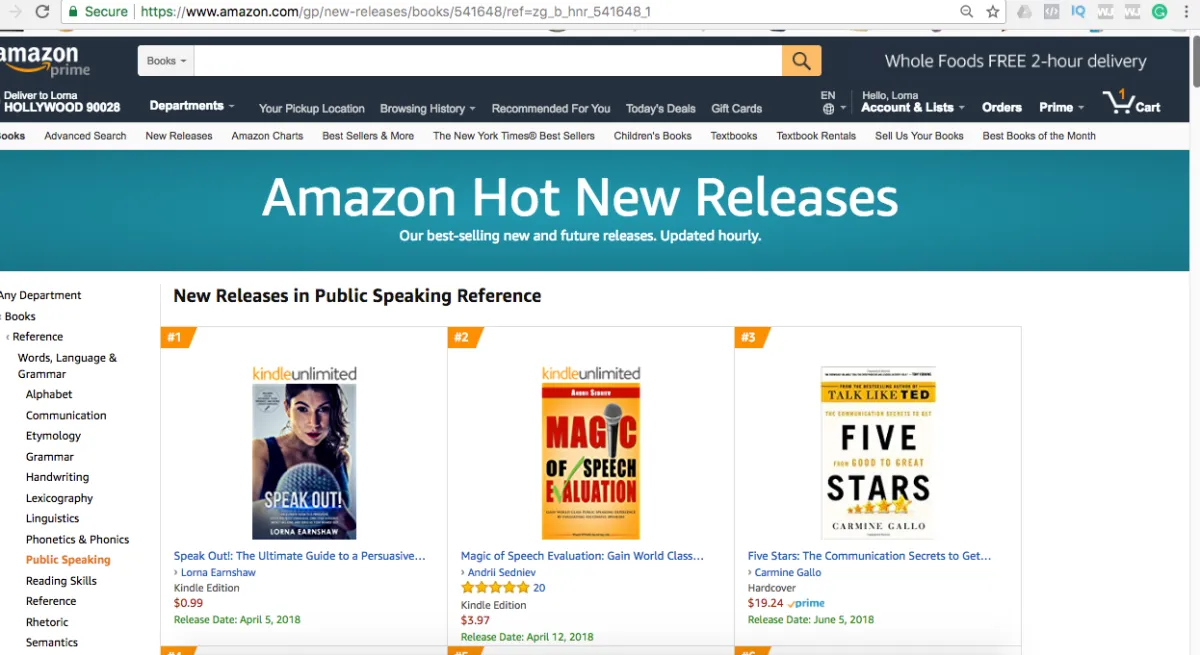Screen dimensions: 1200x655
Task: Click the page's vertical scrollbar
Action: (1194, 60)
